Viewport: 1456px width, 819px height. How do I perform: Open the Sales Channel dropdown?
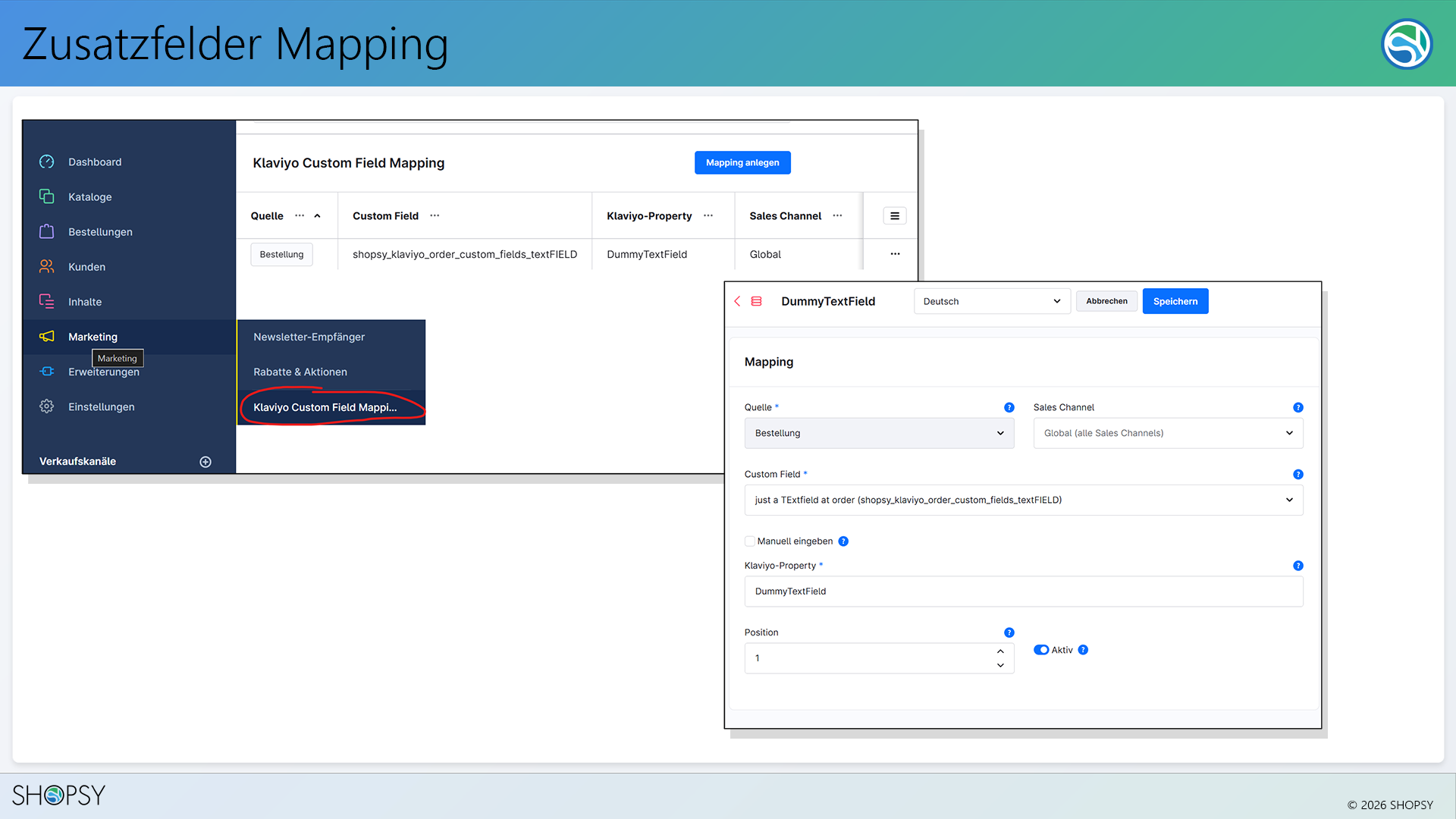(x=1169, y=433)
